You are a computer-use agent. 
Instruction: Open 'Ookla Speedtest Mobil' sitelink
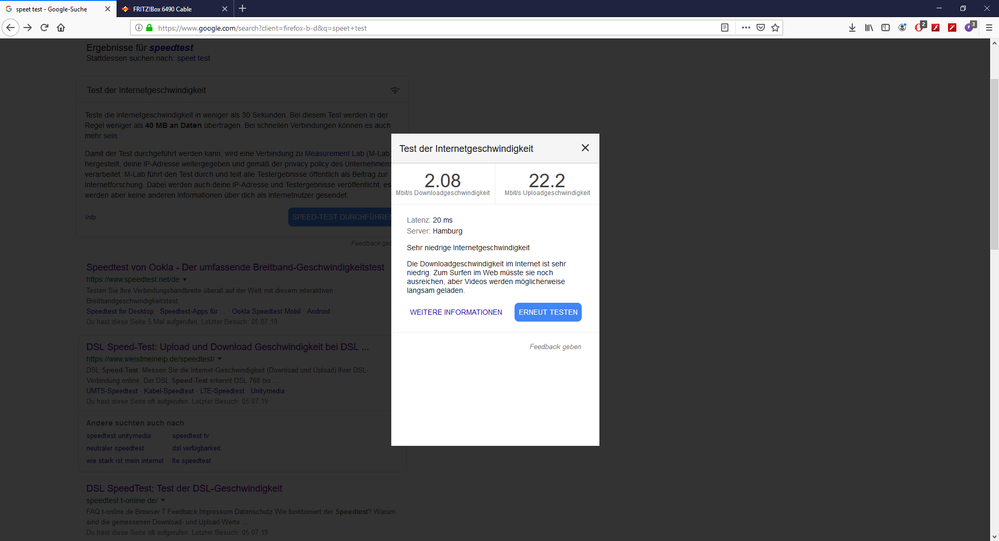click(266, 312)
